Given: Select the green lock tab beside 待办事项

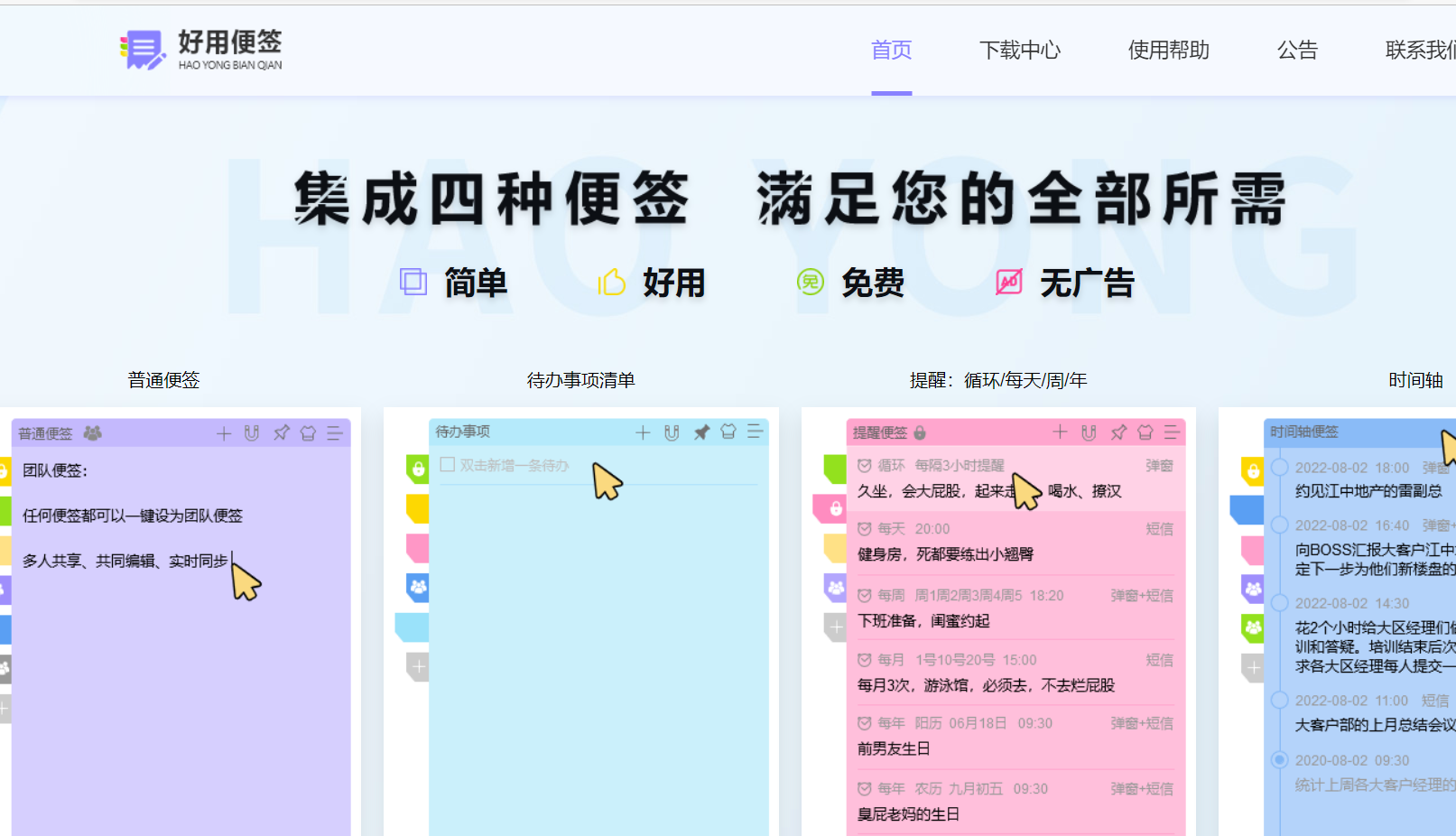Looking at the screenshot, I should tap(418, 469).
